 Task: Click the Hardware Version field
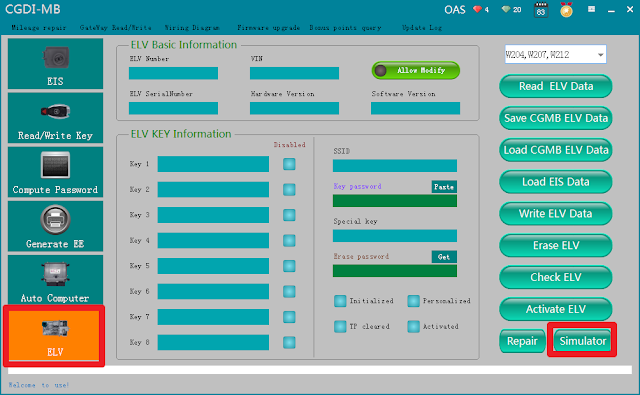click(294, 108)
